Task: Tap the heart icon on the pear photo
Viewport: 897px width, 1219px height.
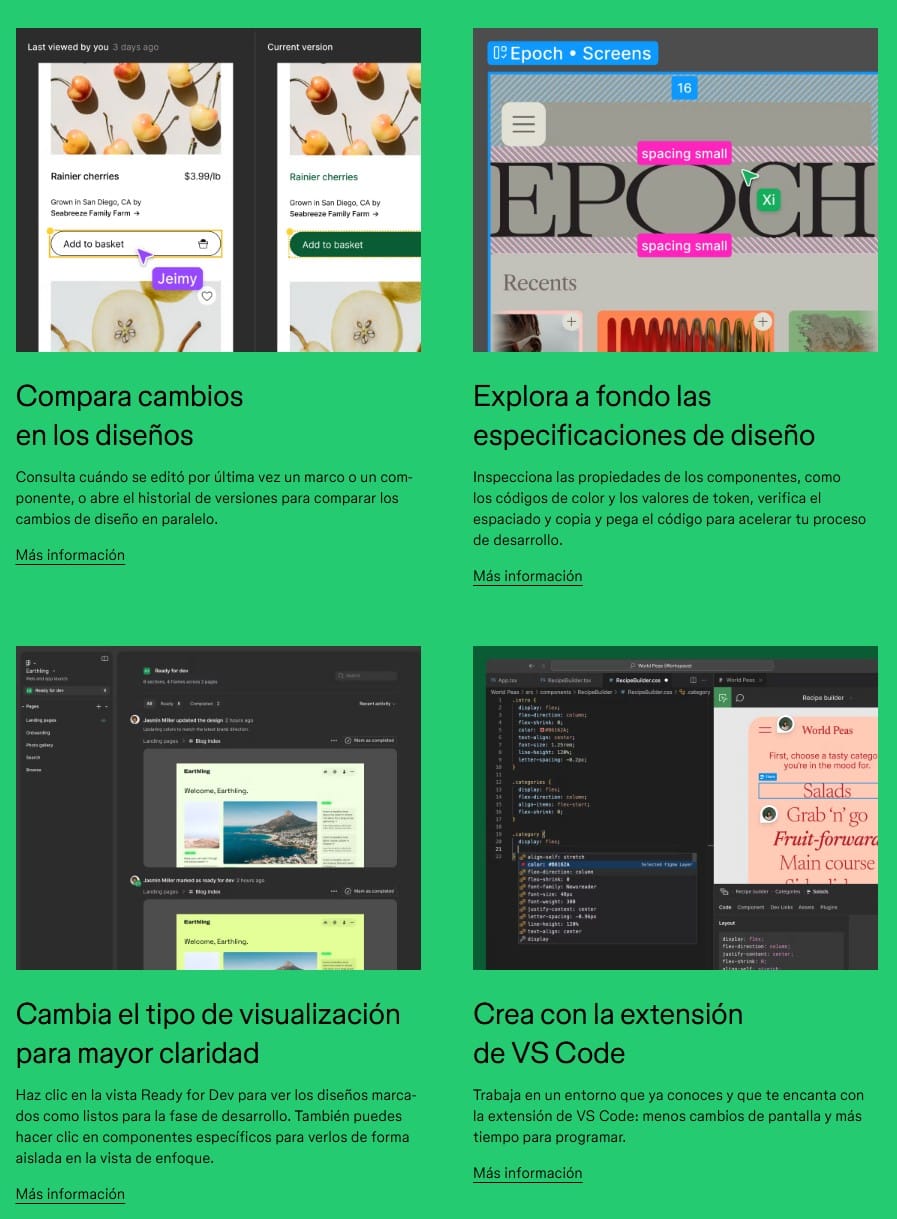Action: (207, 296)
